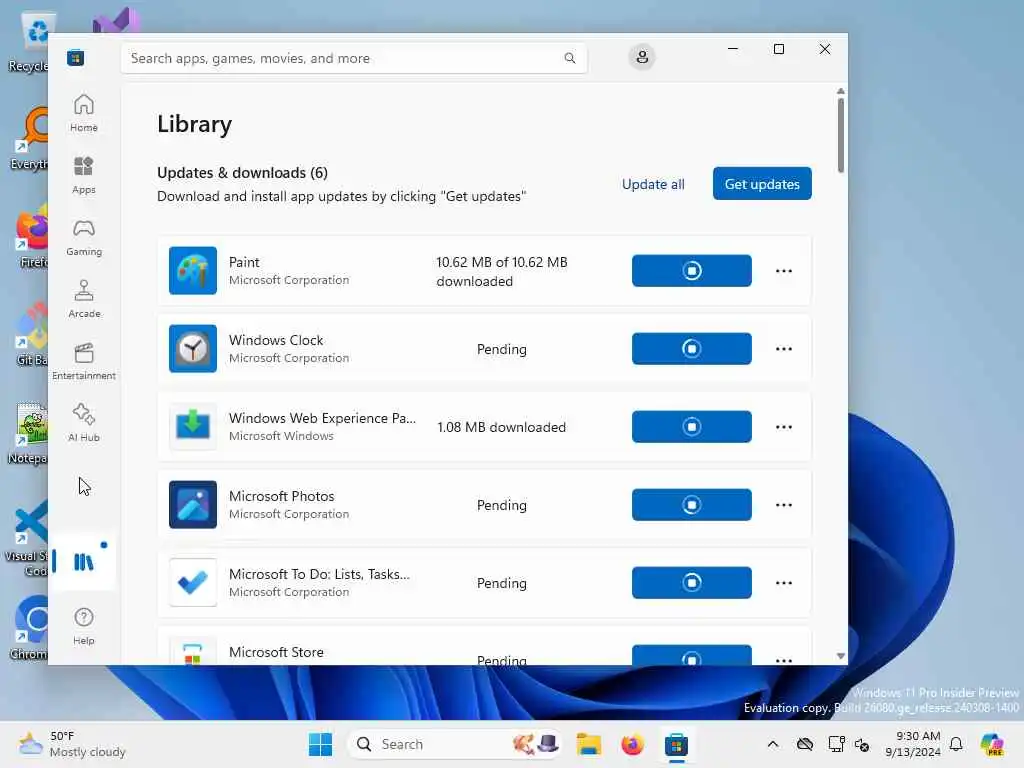Open Help in the Store sidebar
This screenshot has width=1024, height=768.
point(84,626)
